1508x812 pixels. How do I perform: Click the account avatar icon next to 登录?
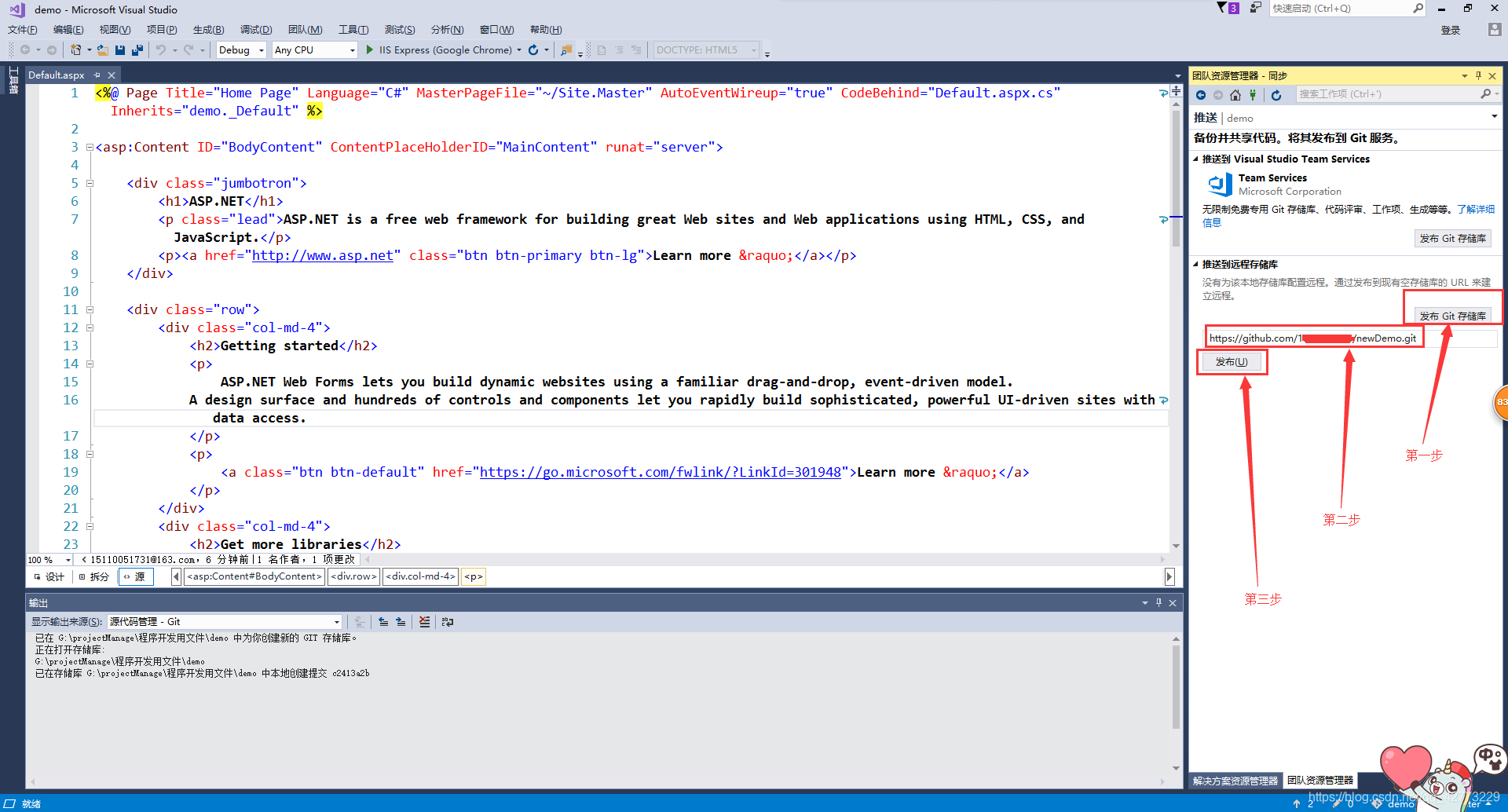pyautogui.click(x=1494, y=30)
